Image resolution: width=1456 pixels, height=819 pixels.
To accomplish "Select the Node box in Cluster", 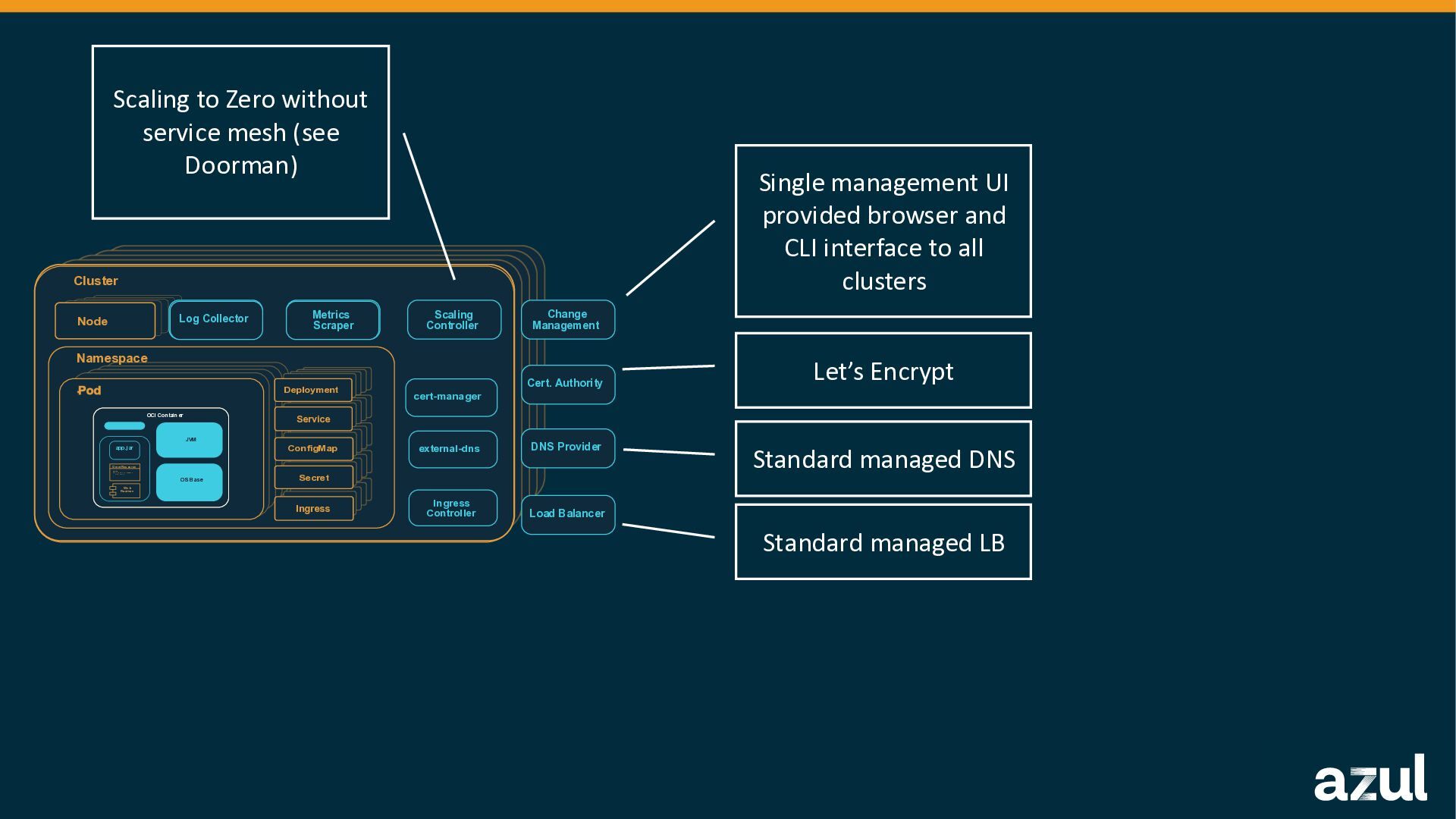I will pyautogui.click(x=105, y=322).
